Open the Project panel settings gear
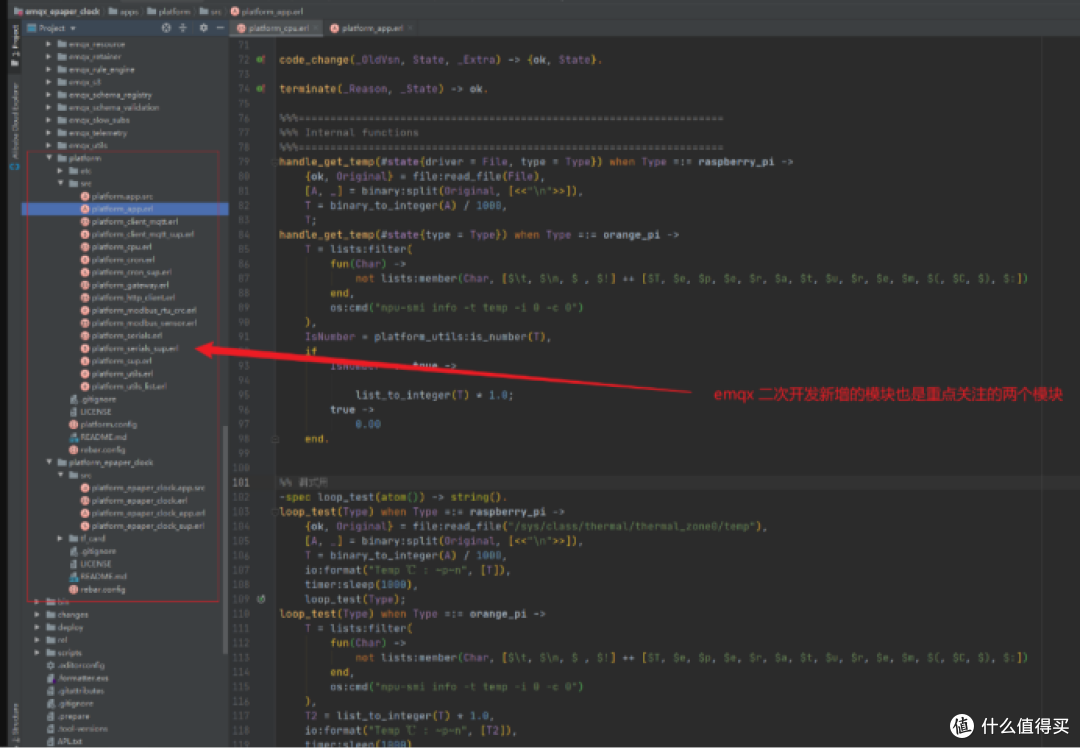The image size is (1080, 749). point(203,28)
